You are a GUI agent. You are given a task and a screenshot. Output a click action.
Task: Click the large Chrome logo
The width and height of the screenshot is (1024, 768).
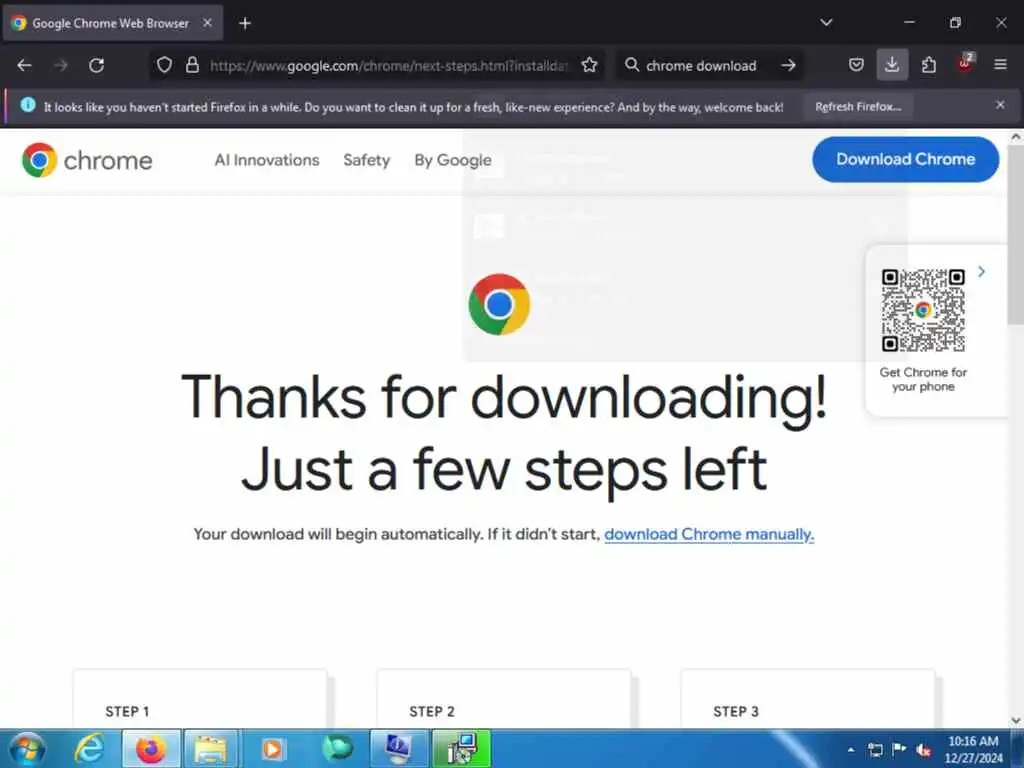(500, 304)
